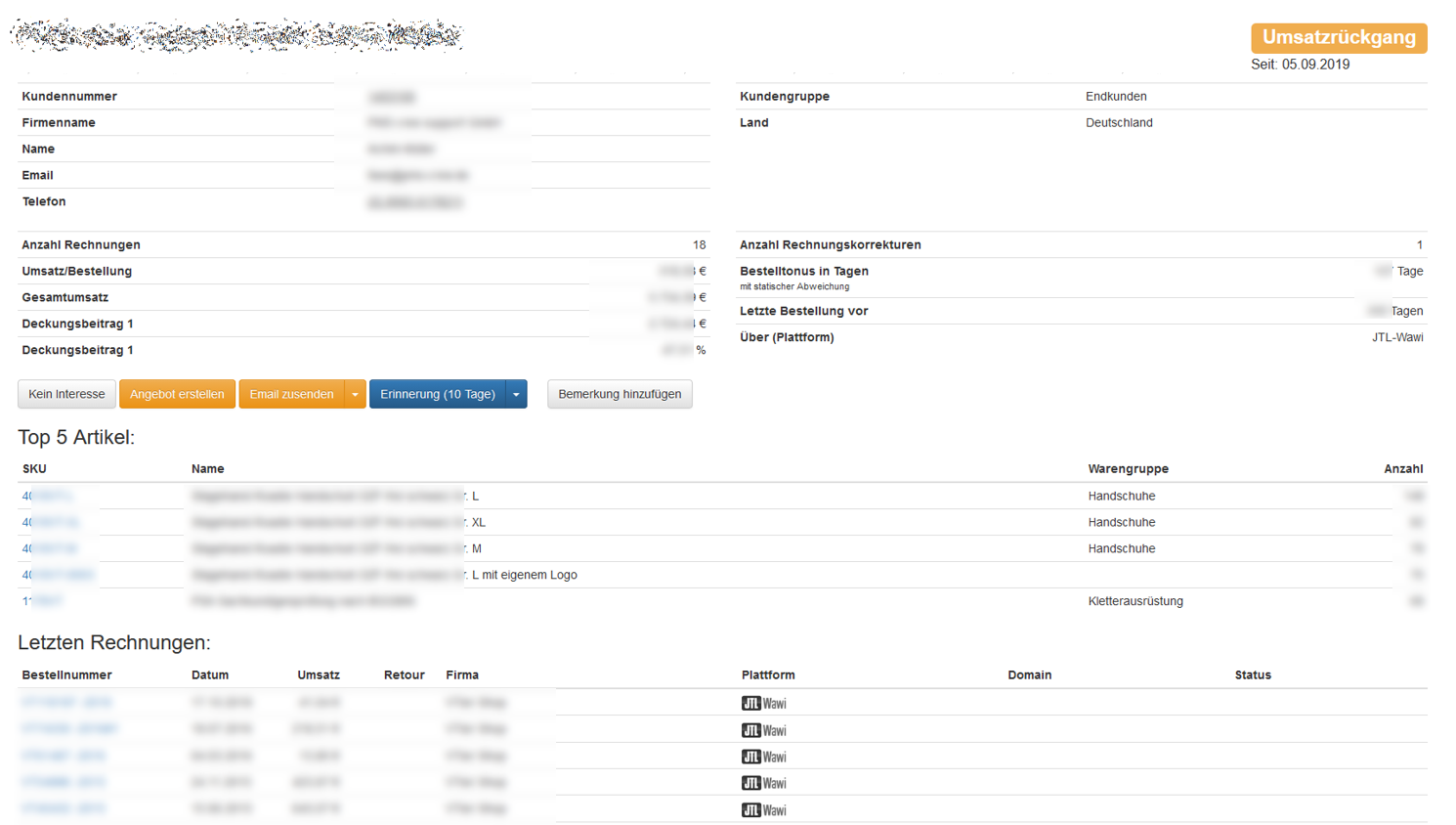
Task: Click the Letzte Bestellung vor label
Action: tap(804, 312)
